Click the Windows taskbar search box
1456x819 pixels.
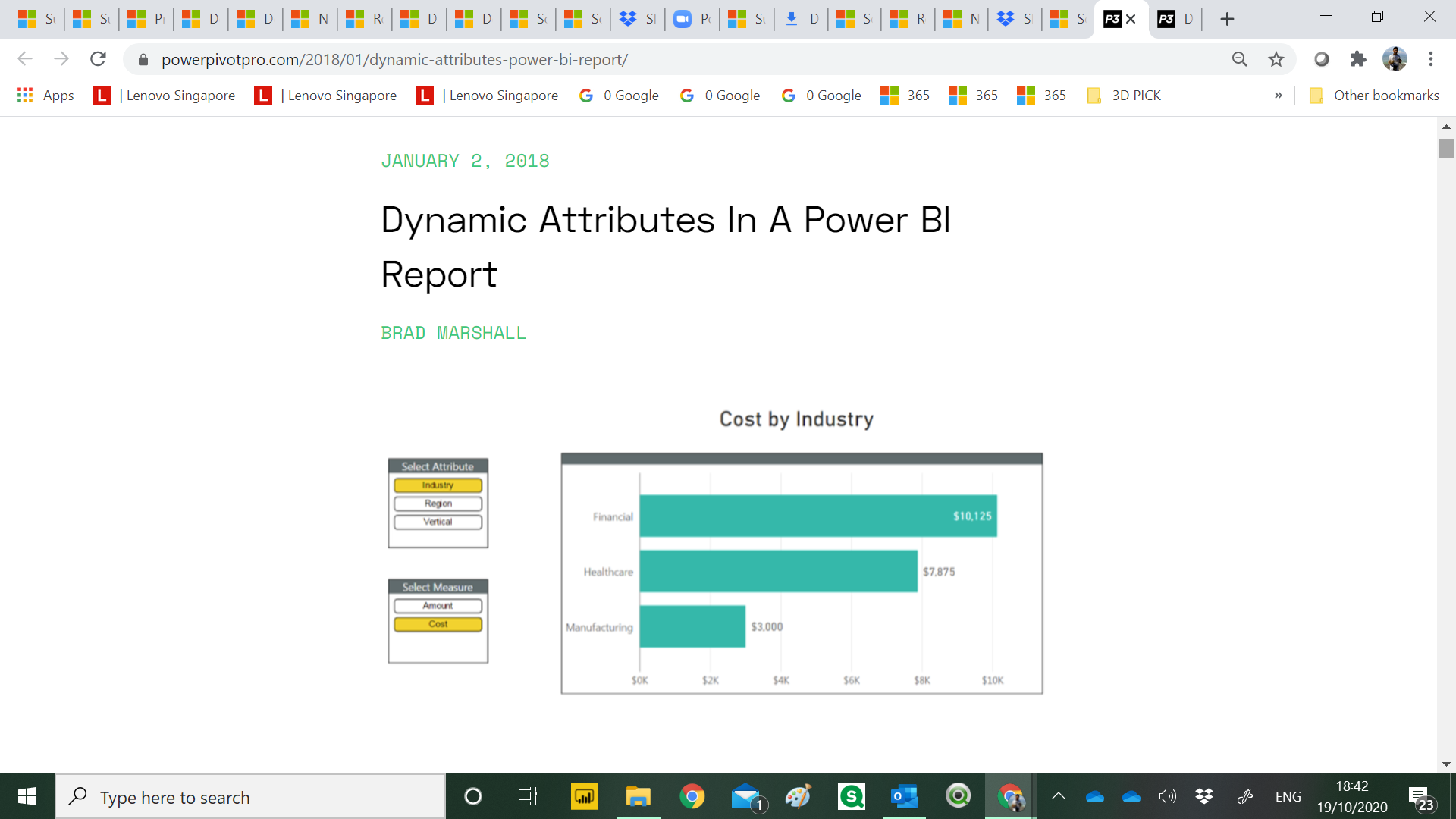click(250, 797)
